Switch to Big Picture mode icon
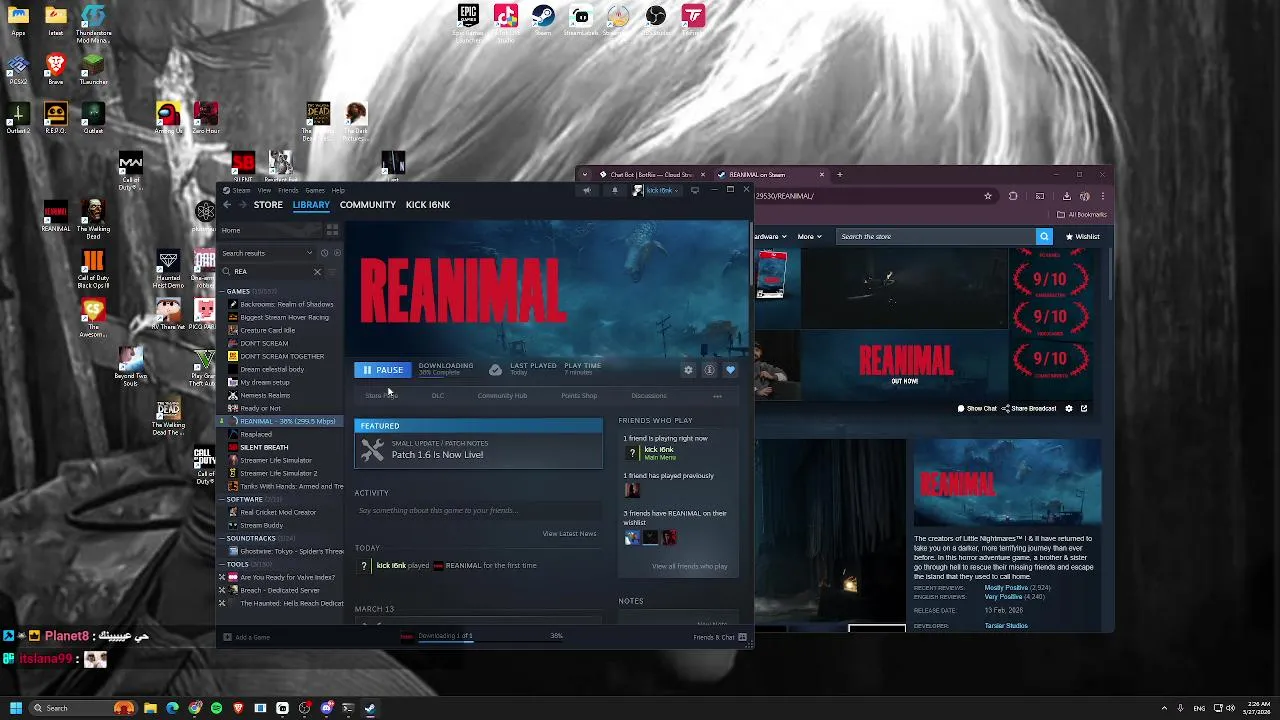The height and width of the screenshot is (720, 1280). [x=695, y=190]
